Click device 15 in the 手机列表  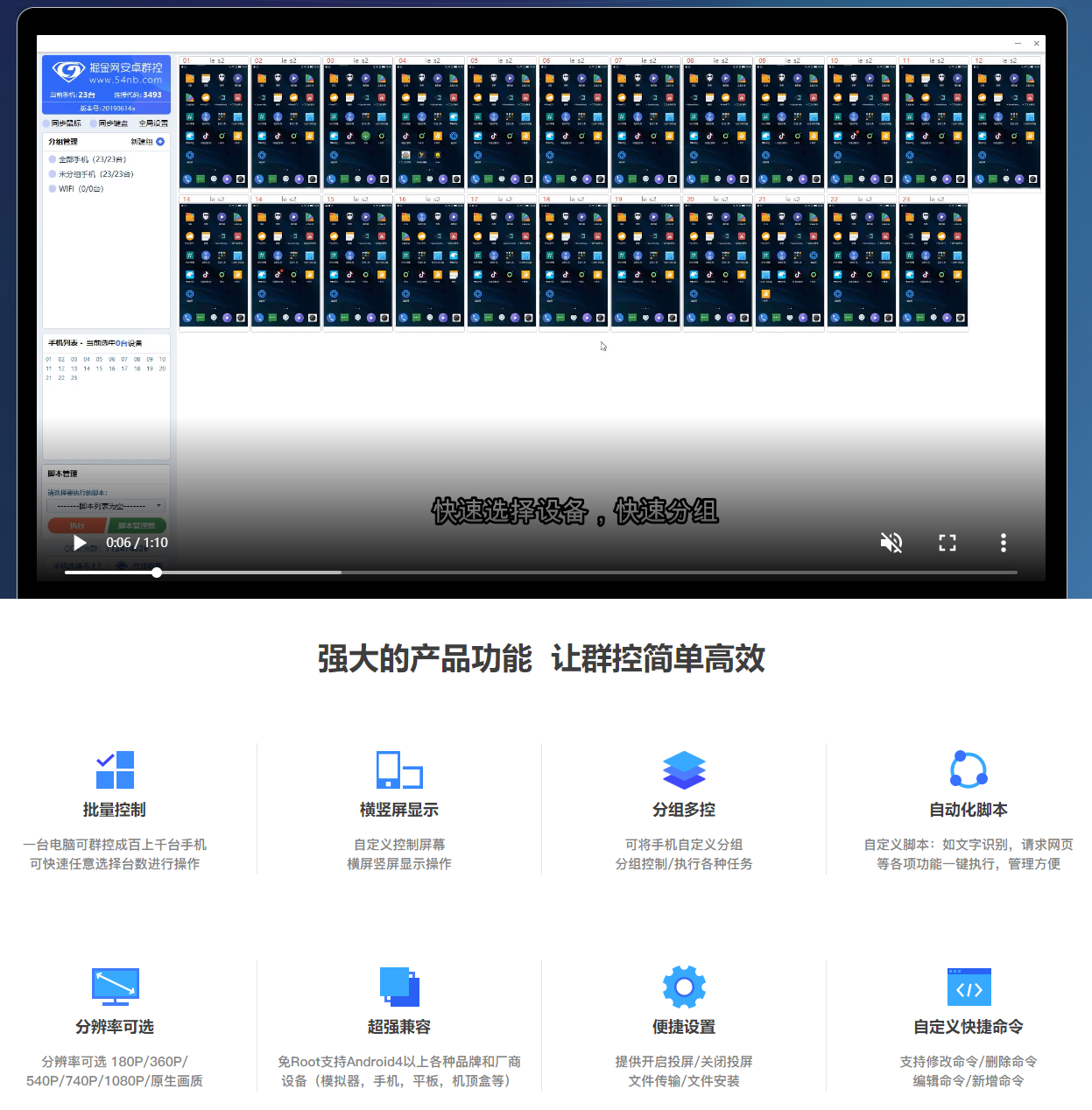(99, 369)
